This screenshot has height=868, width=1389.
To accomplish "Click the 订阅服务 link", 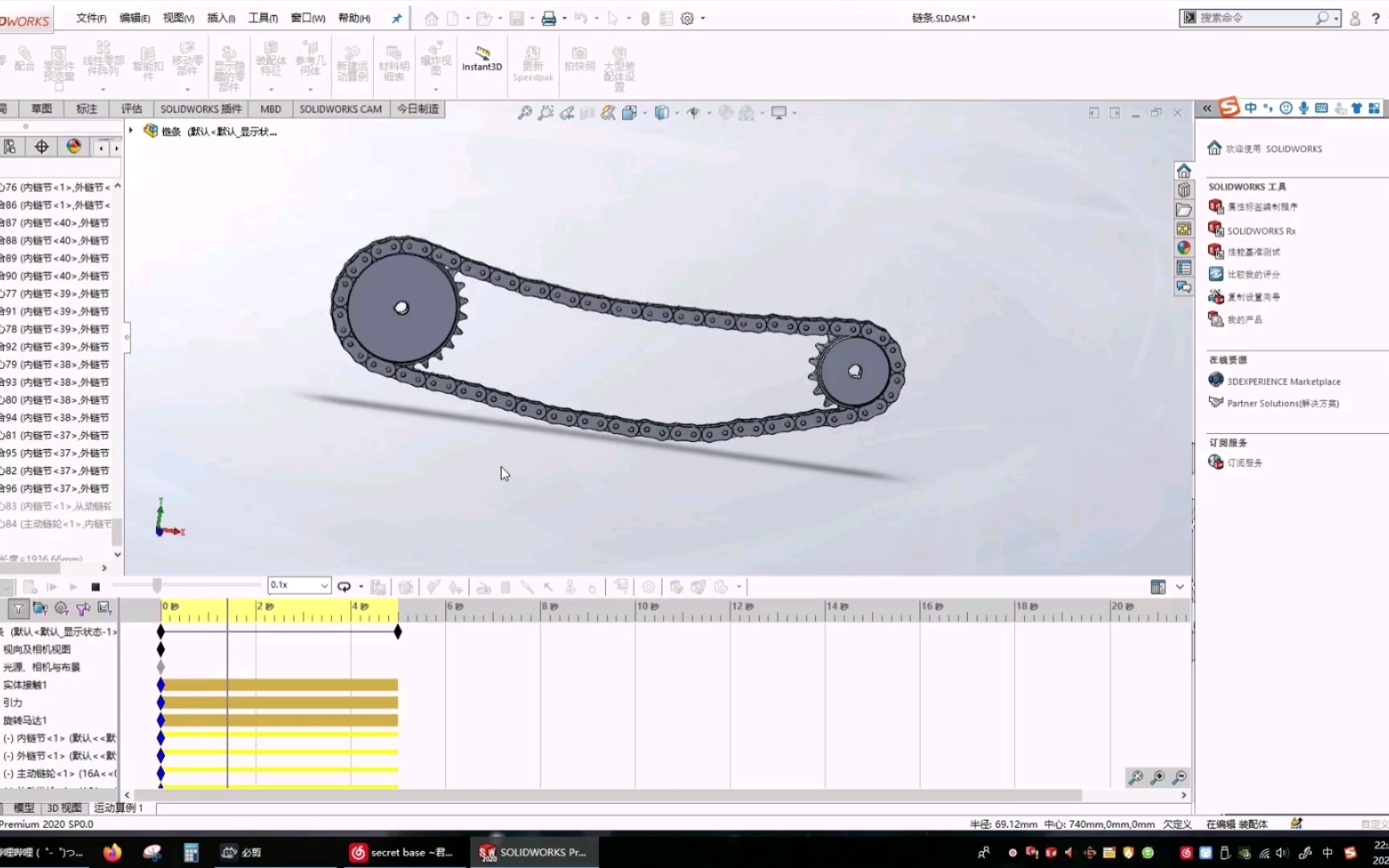I will point(1244,462).
